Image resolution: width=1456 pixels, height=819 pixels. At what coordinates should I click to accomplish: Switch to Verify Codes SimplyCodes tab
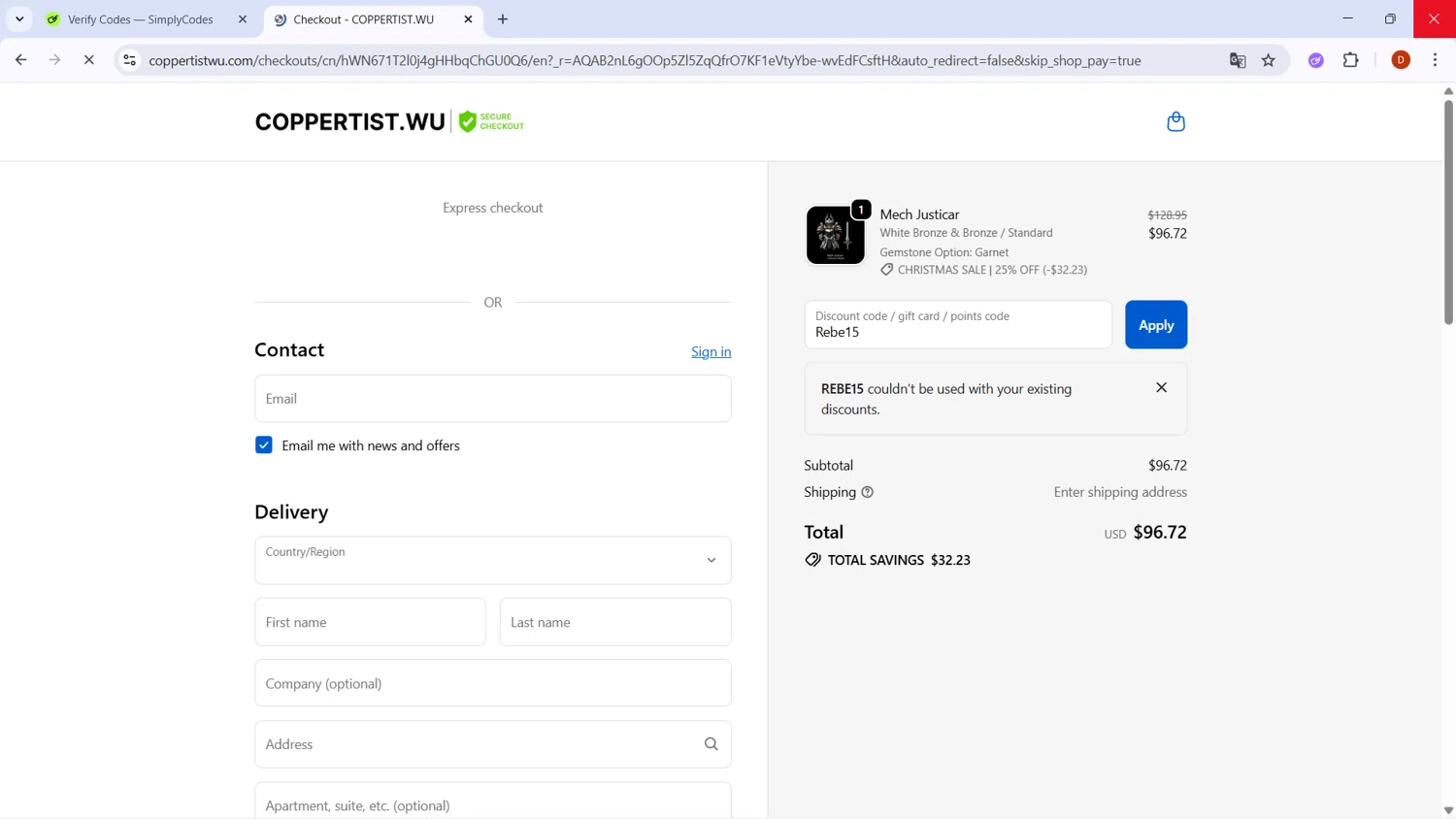140,19
